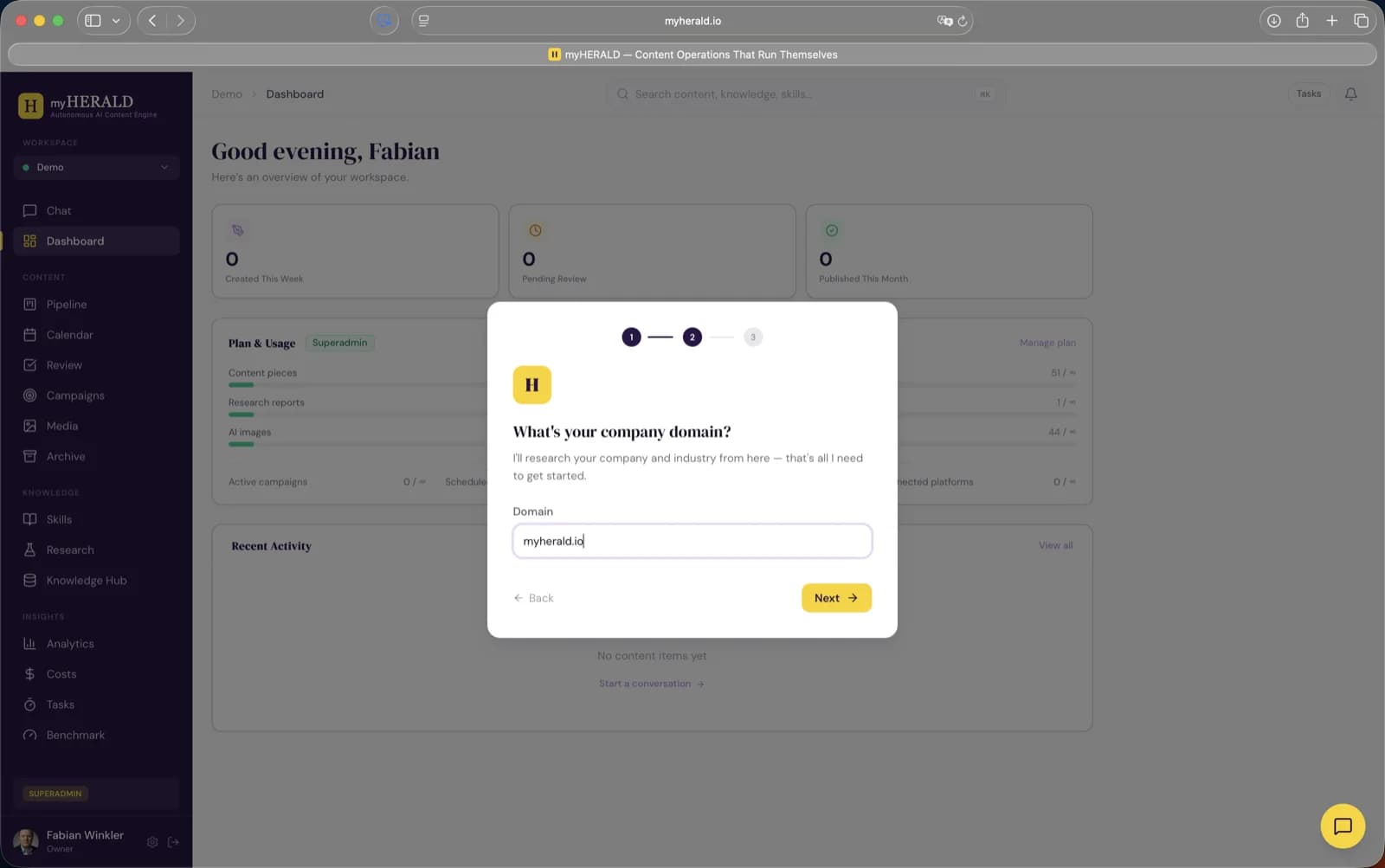
Task: Toggle the Safari sidebar button
Action: tap(93, 21)
